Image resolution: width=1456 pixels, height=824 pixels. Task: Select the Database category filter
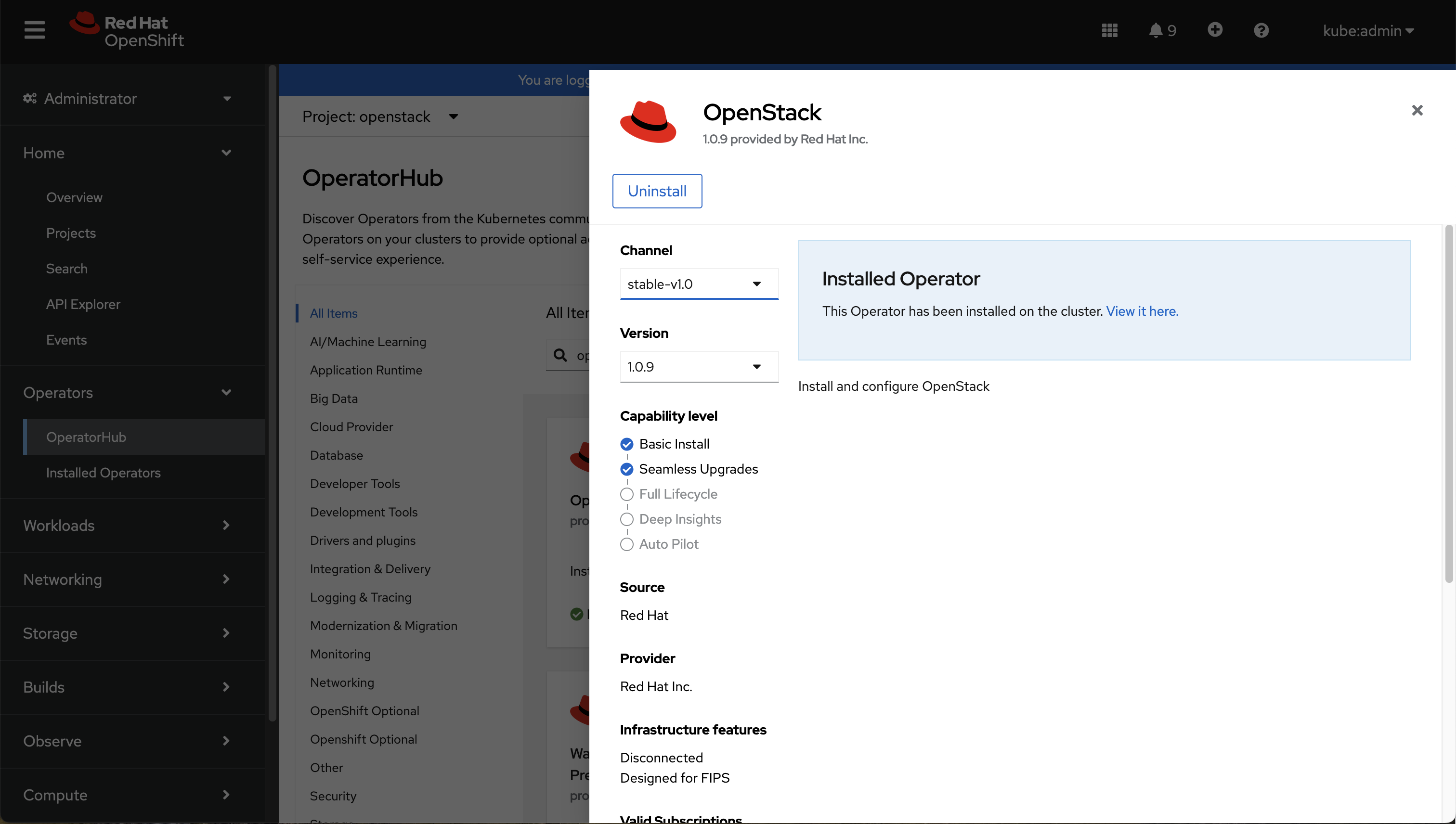pos(336,455)
